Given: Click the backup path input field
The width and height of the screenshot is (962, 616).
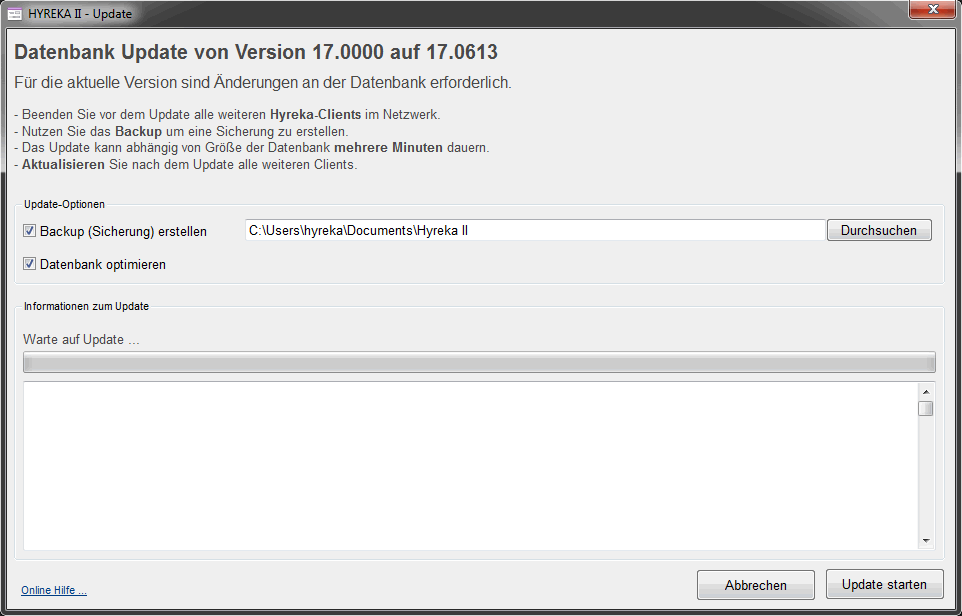Looking at the screenshot, I should (535, 230).
